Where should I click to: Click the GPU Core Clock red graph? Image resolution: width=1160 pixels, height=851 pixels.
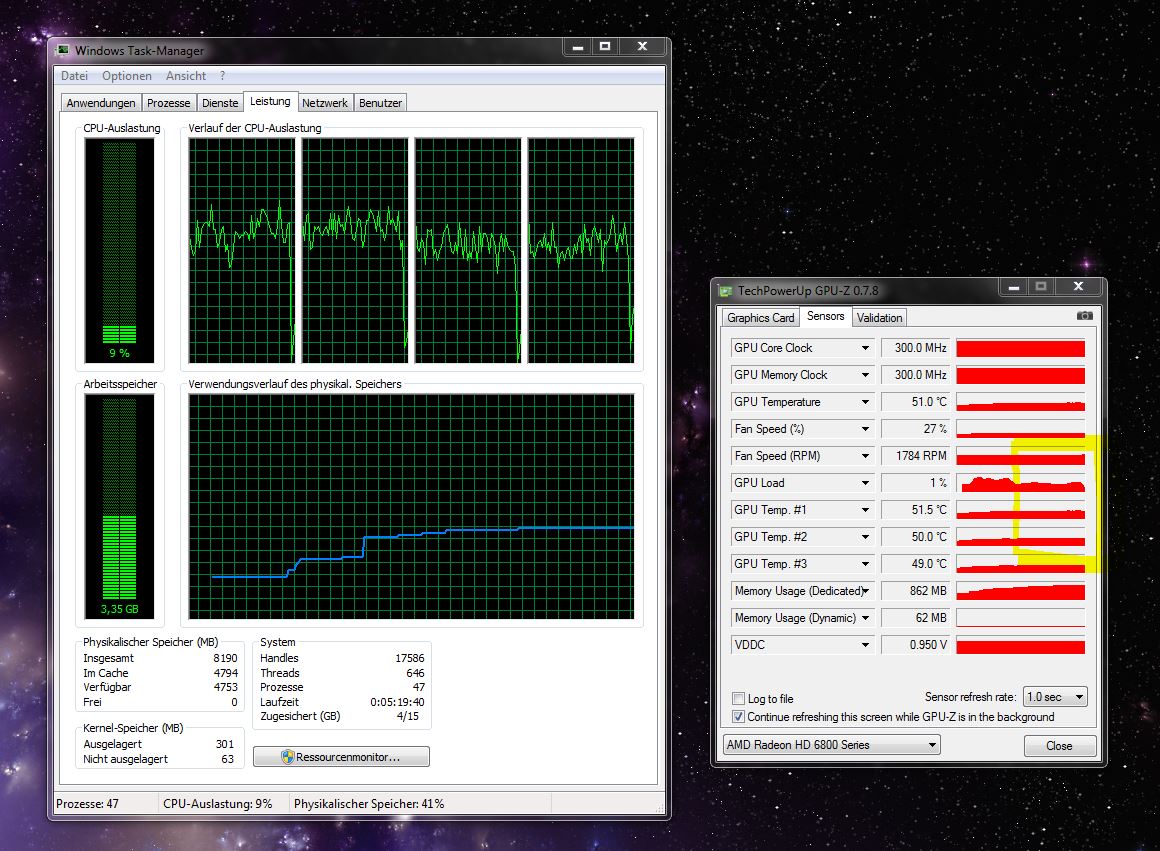(1021, 348)
